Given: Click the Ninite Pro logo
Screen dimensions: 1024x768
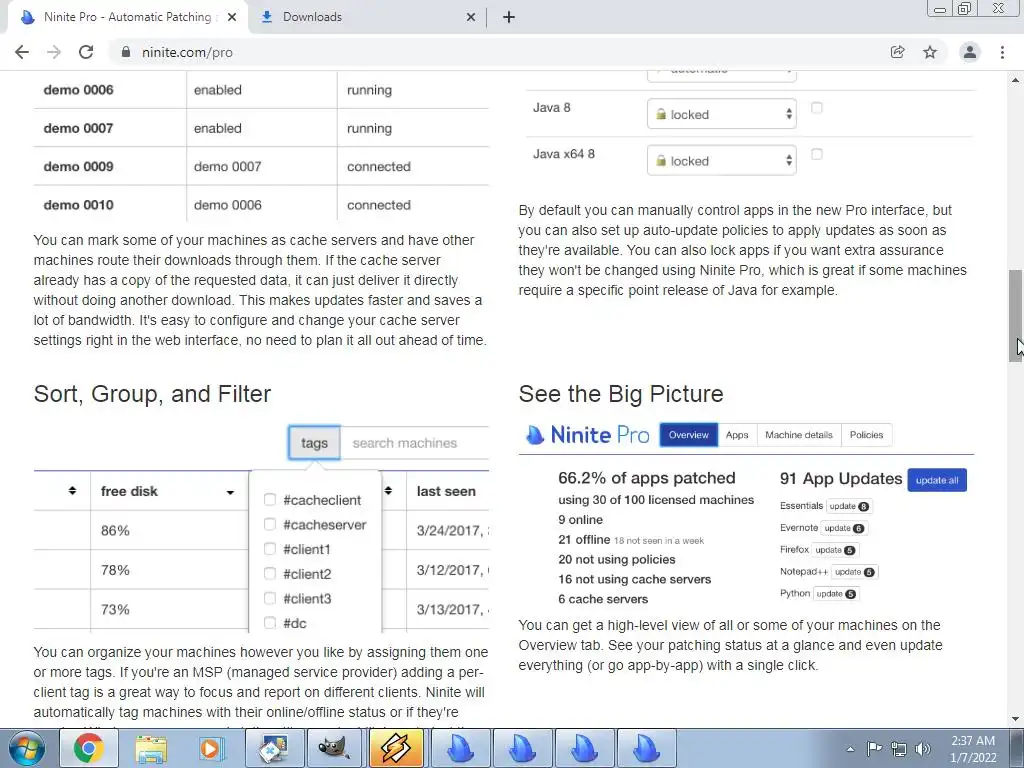Looking at the screenshot, I should [588, 435].
